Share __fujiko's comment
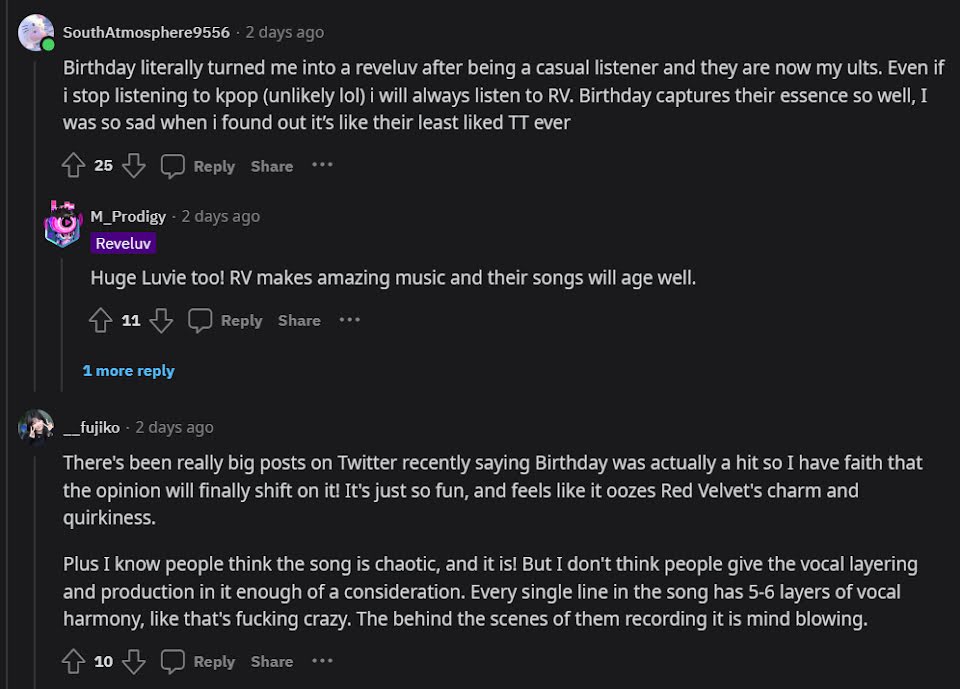 pyautogui.click(x=272, y=661)
